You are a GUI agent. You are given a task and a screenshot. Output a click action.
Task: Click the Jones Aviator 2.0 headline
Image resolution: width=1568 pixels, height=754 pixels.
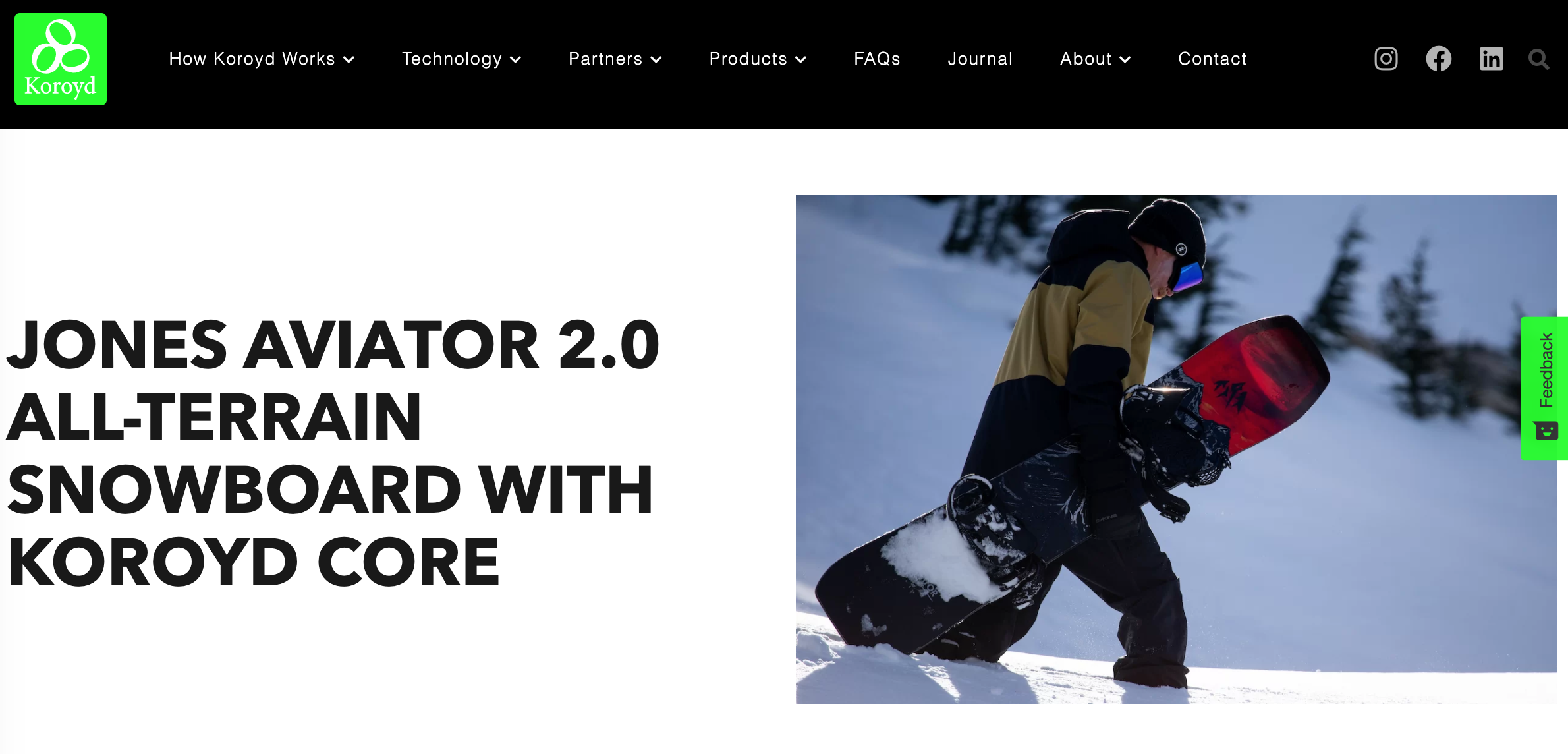point(333,453)
